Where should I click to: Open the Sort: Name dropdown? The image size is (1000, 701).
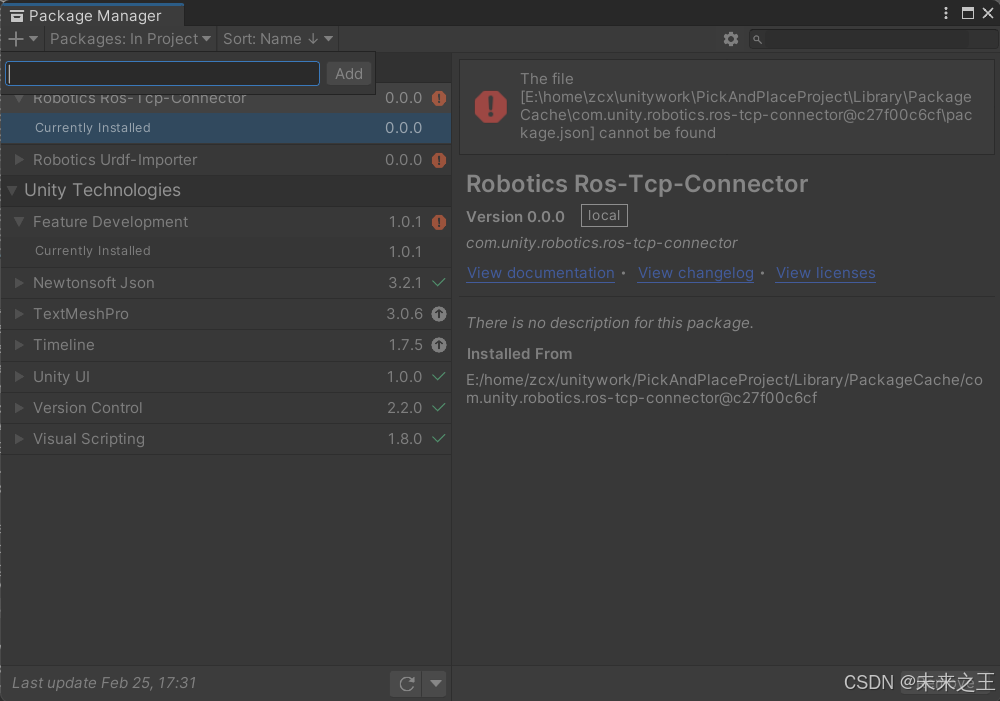tap(278, 39)
